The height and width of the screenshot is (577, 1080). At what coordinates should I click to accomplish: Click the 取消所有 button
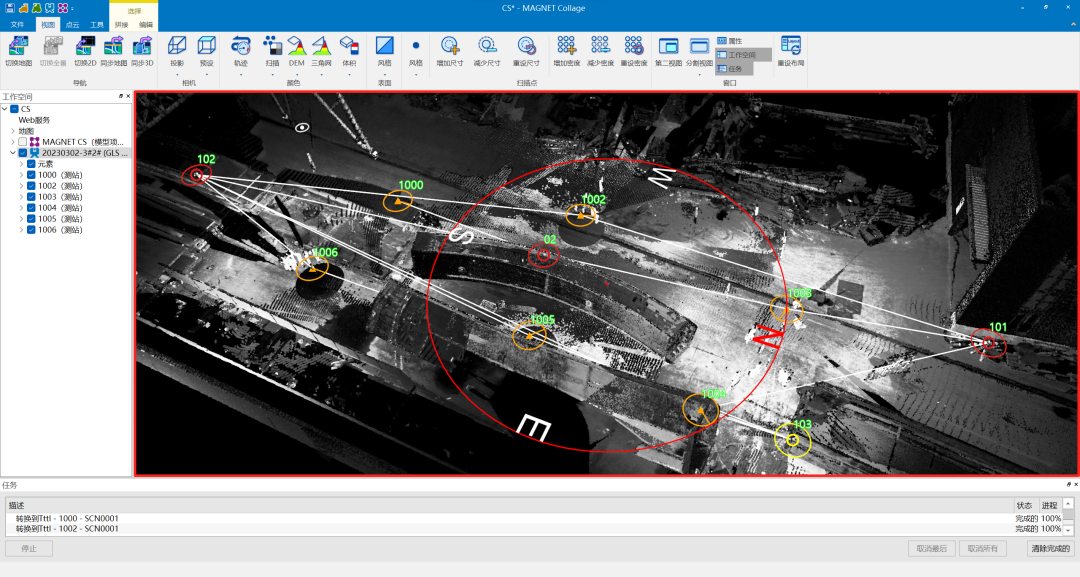(983, 549)
